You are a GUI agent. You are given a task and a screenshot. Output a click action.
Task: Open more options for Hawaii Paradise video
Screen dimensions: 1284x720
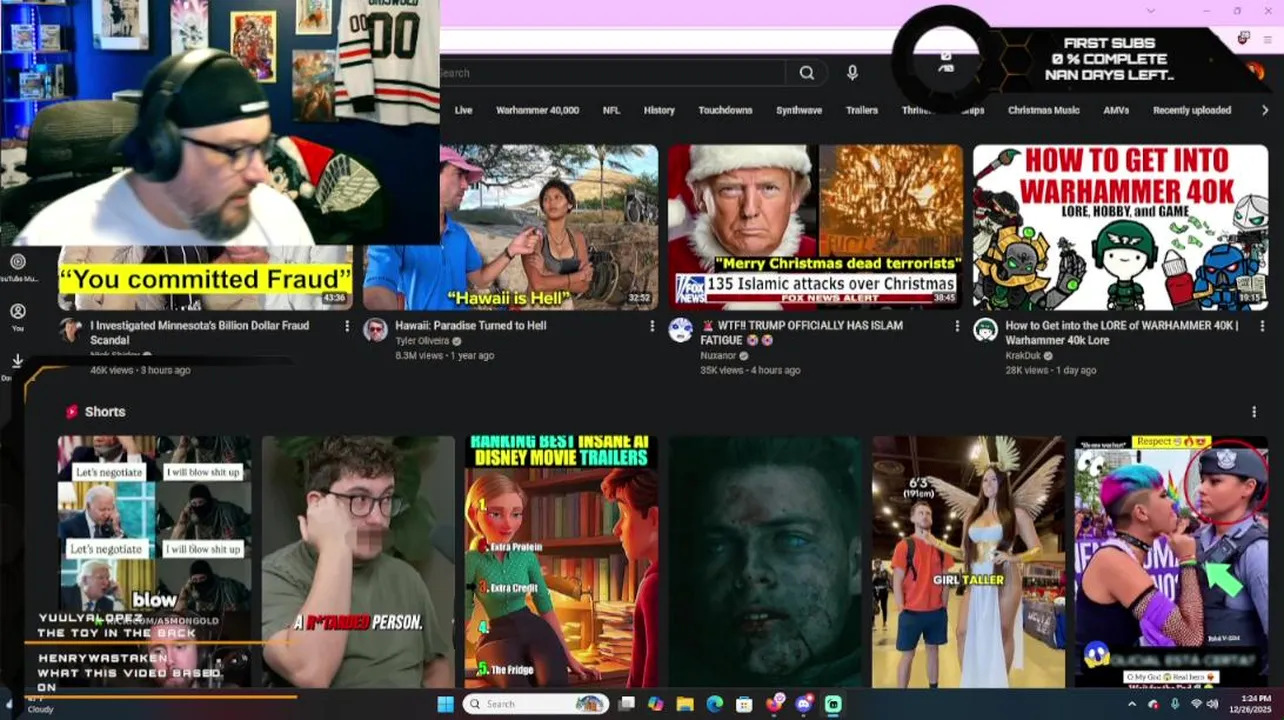652,326
